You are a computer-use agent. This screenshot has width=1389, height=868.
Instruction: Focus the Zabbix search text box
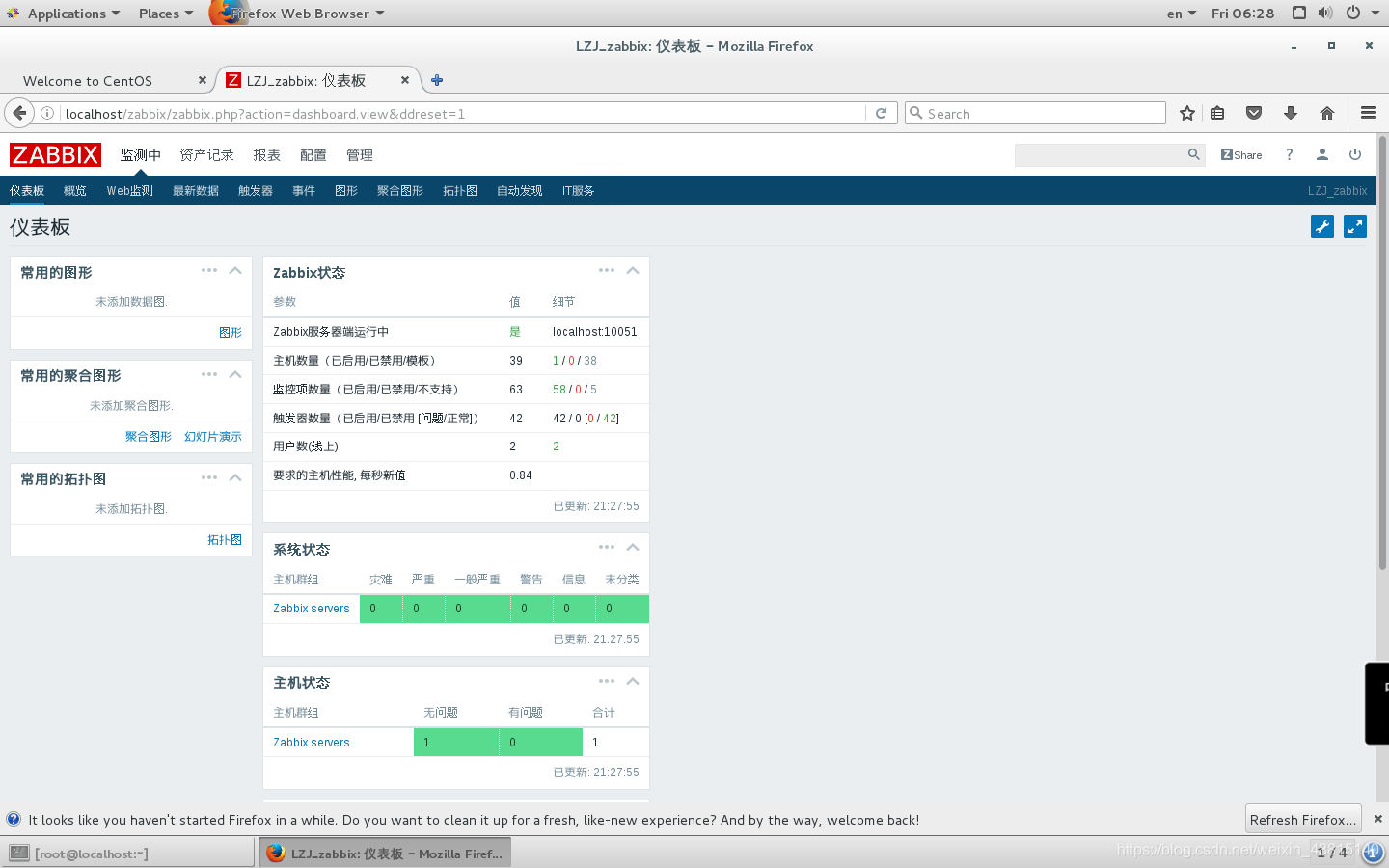point(1100,154)
